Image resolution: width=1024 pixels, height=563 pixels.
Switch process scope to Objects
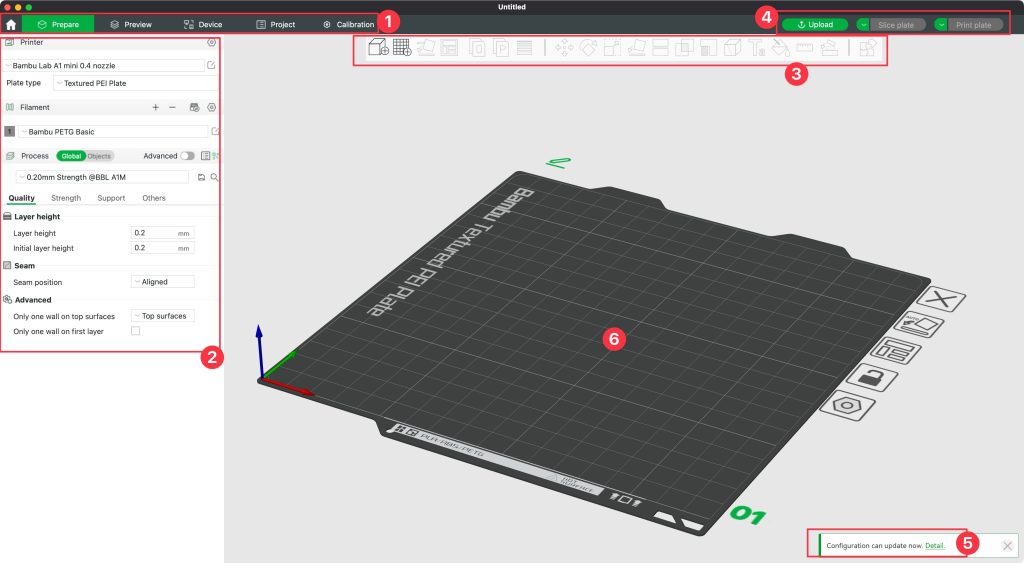pos(99,156)
